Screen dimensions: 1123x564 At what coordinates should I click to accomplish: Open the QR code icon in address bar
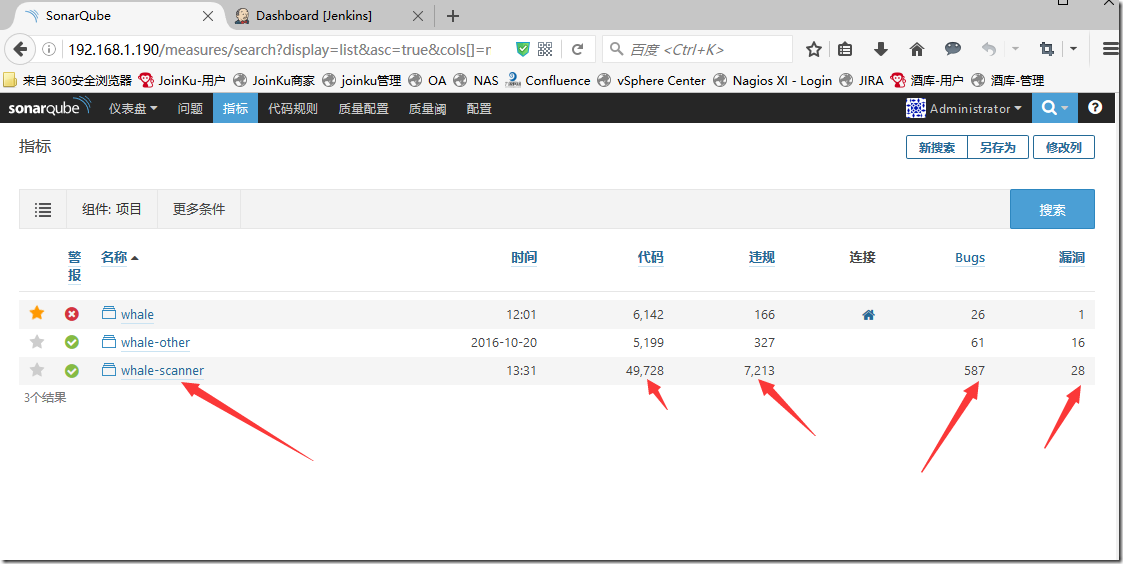(545, 49)
